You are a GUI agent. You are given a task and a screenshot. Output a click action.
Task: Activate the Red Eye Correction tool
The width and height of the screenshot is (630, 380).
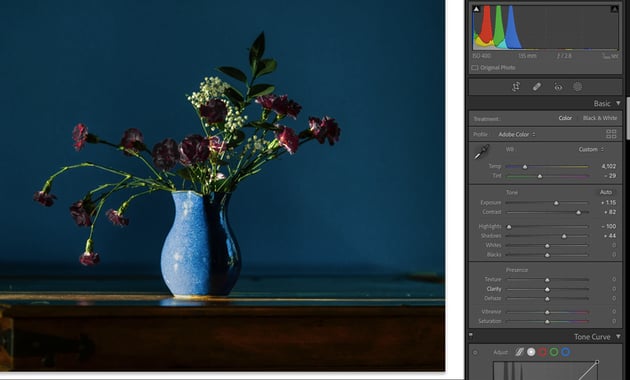point(558,87)
